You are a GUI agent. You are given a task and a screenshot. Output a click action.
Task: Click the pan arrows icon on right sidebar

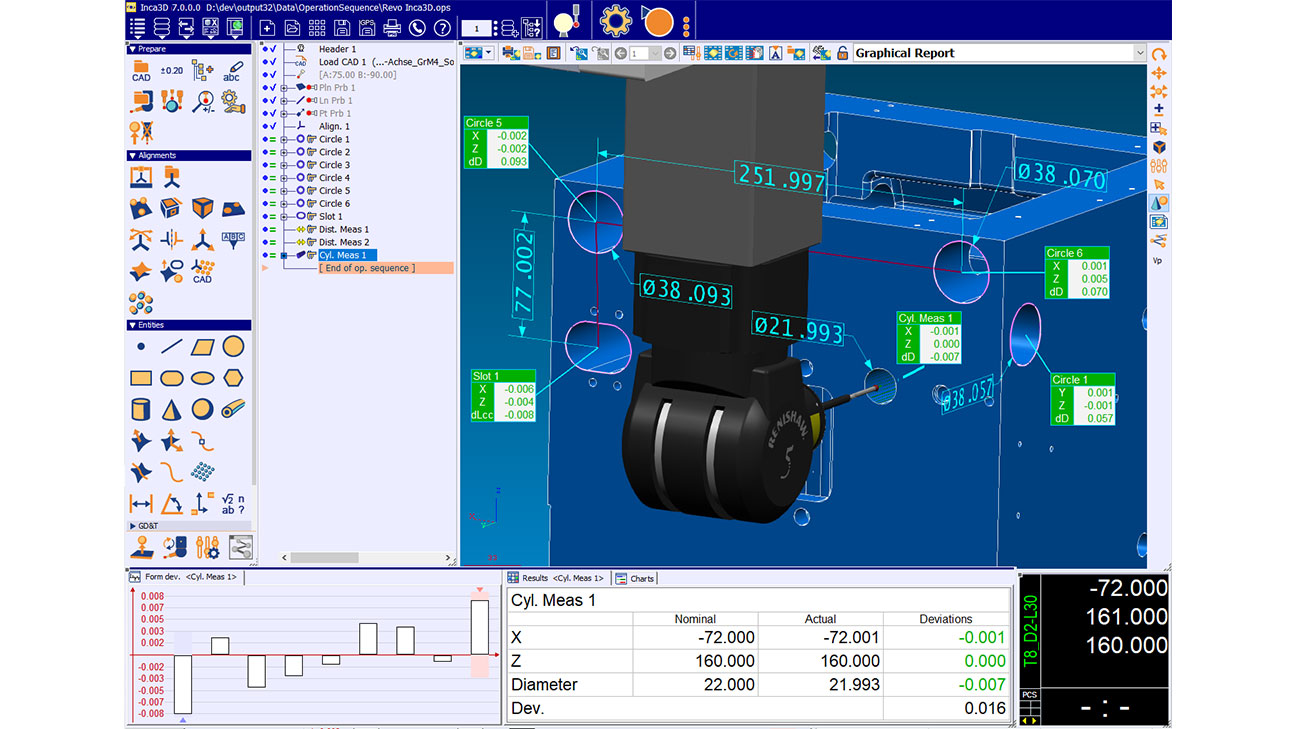1159,73
